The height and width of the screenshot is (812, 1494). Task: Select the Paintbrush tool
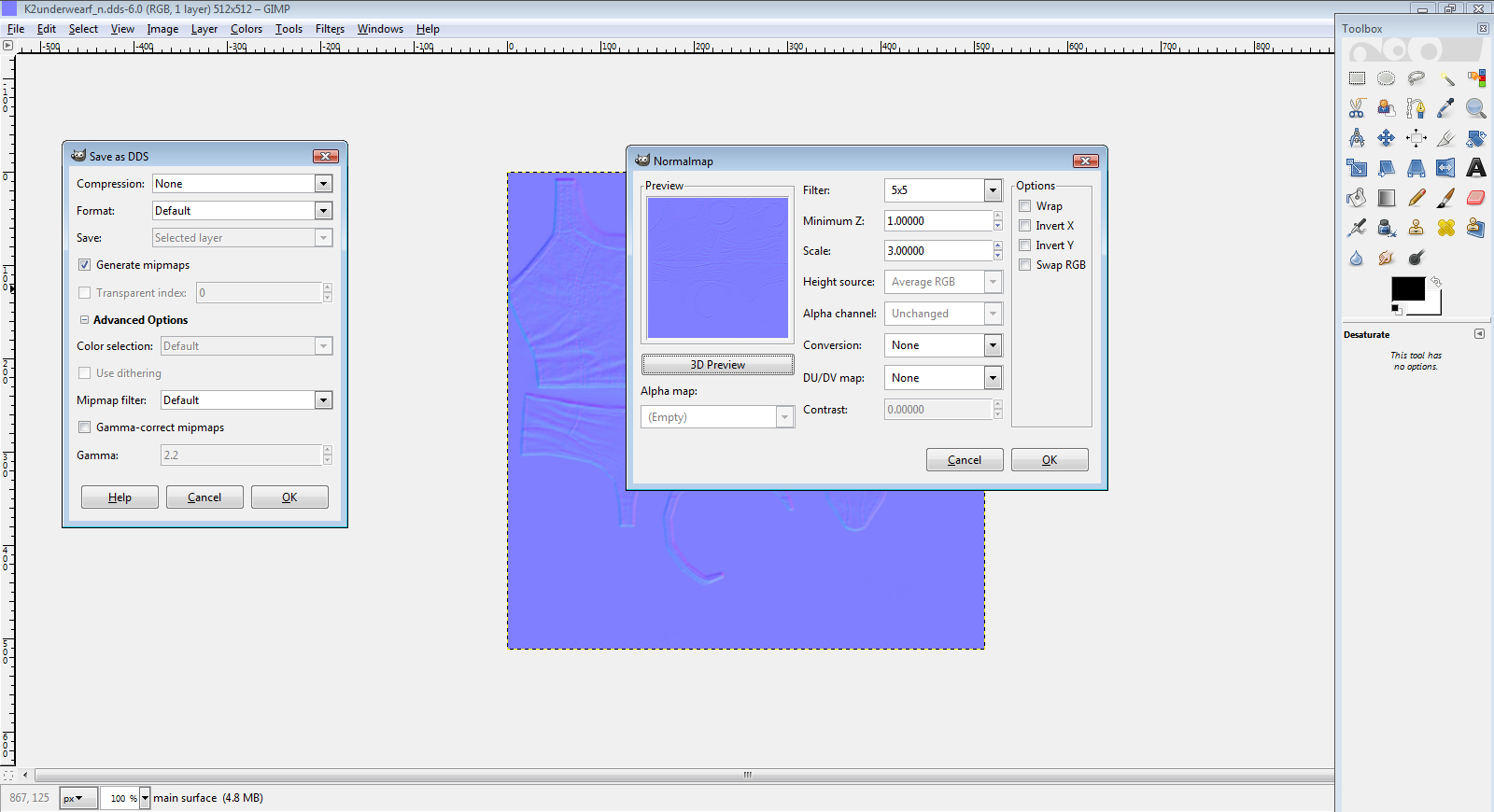point(1446,198)
